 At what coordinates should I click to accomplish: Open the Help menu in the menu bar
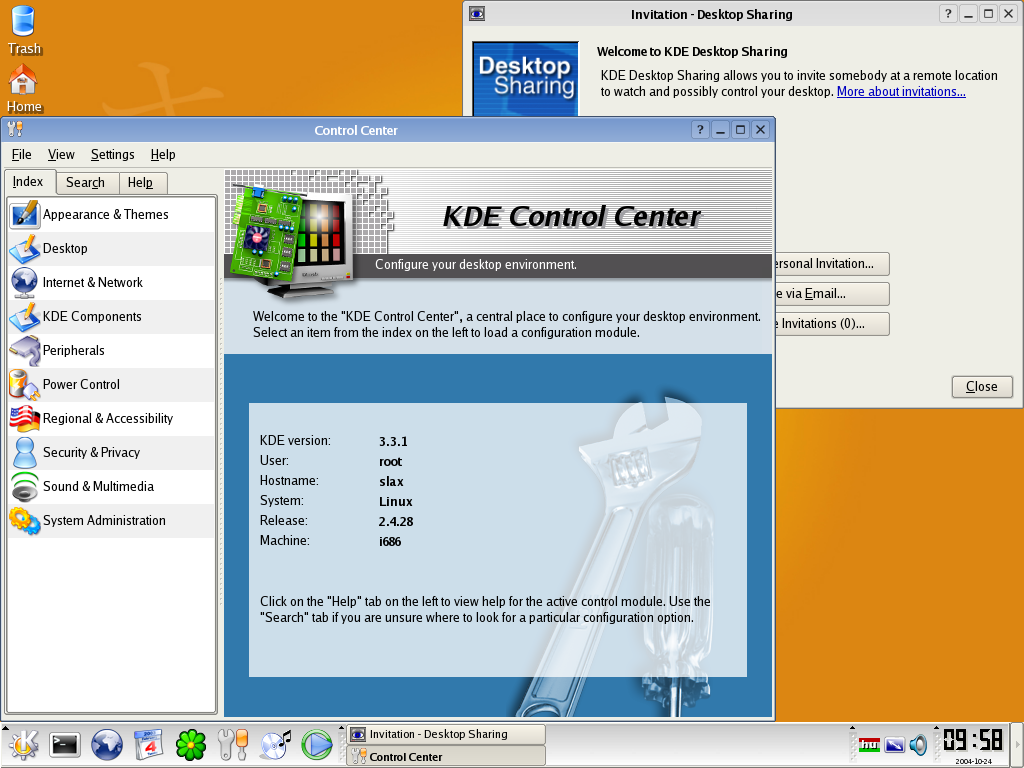(163, 155)
